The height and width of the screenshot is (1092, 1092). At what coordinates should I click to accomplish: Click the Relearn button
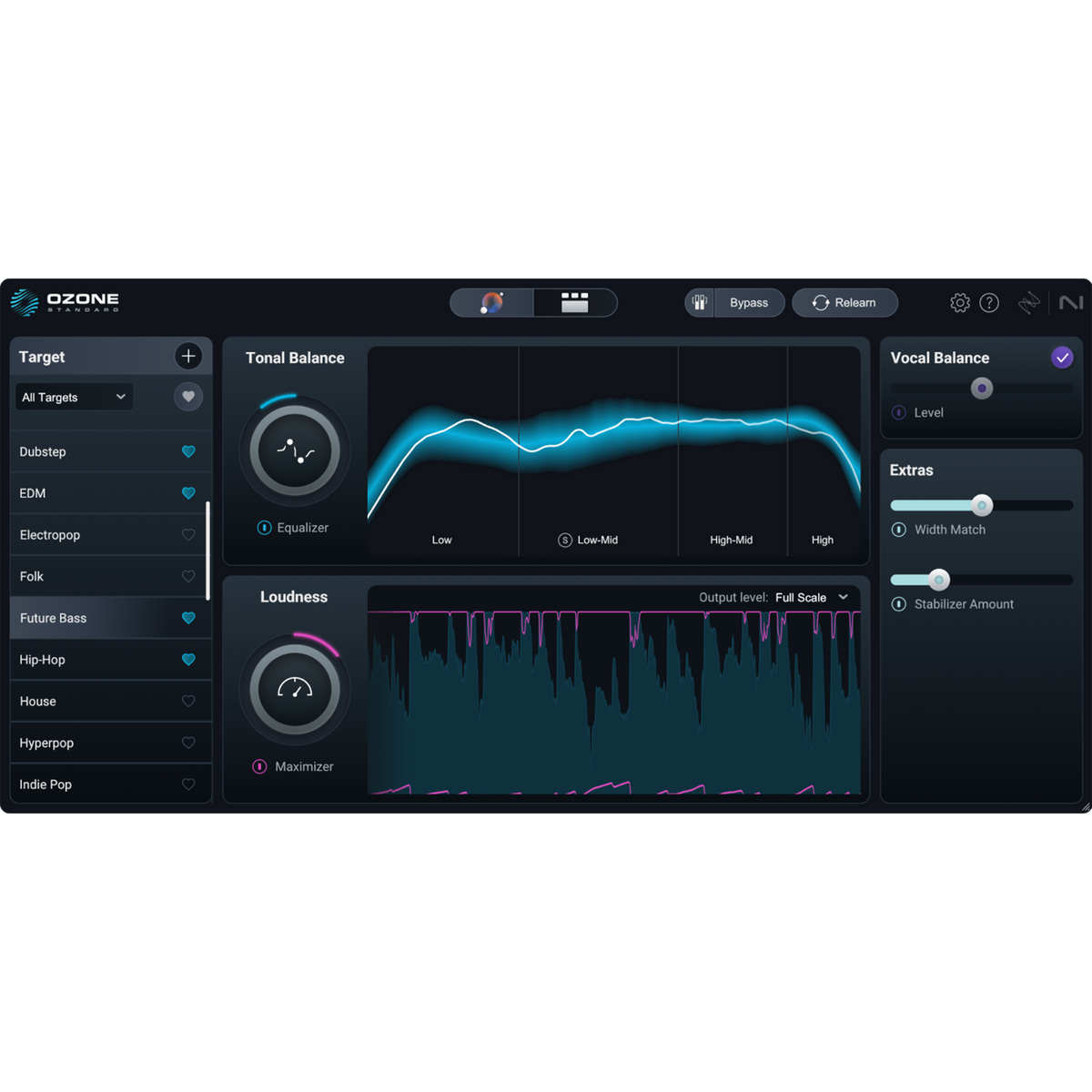(x=844, y=303)
